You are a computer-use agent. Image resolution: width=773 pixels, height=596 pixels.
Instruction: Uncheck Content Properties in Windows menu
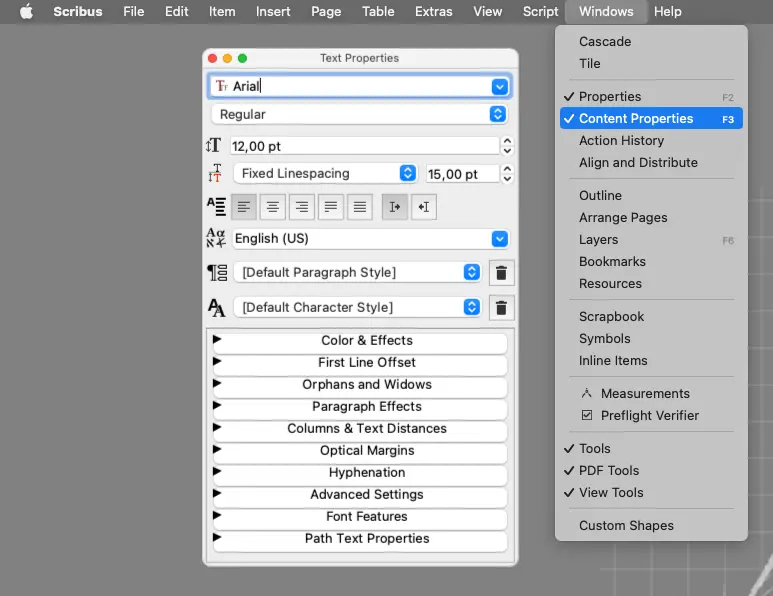(636, 118)
